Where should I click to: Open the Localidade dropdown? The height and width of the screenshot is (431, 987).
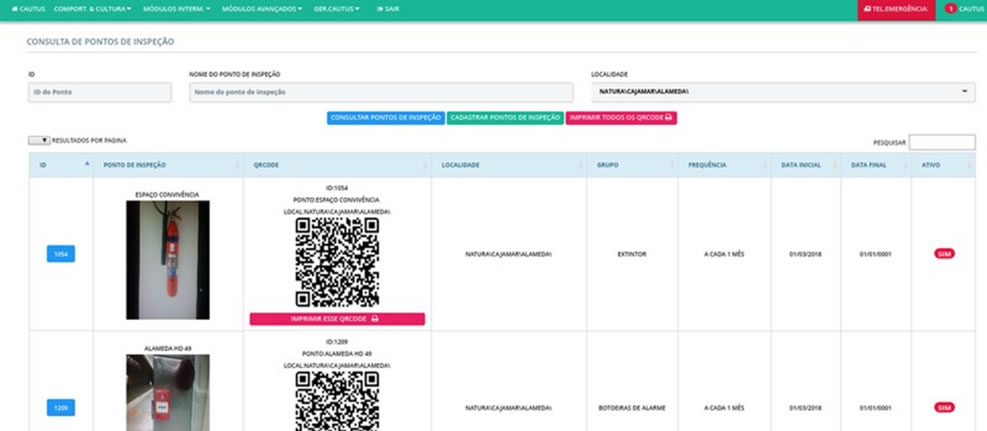[x=783, y=92]
